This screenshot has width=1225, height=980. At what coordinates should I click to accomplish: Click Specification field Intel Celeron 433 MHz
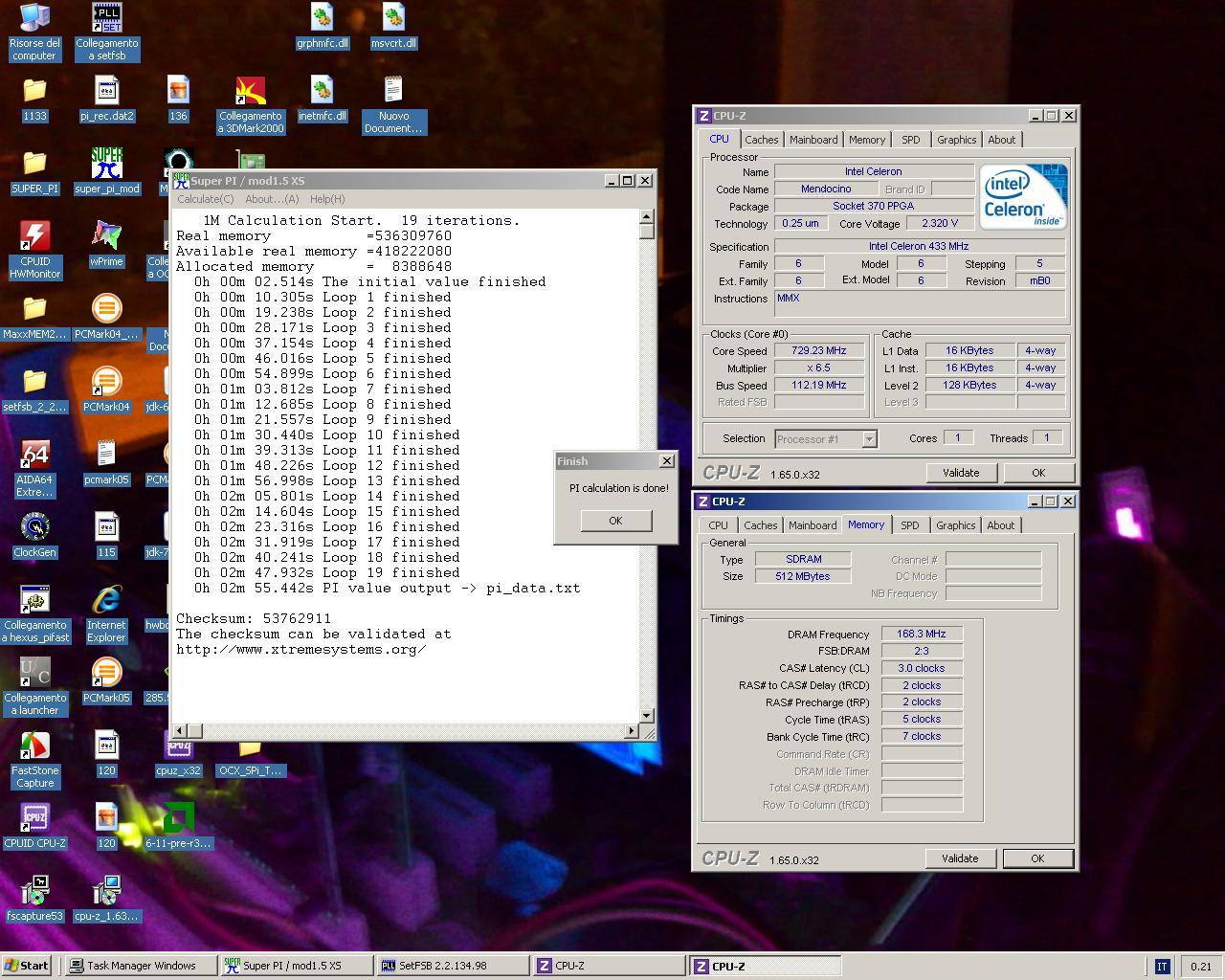[x=919, y=246]
